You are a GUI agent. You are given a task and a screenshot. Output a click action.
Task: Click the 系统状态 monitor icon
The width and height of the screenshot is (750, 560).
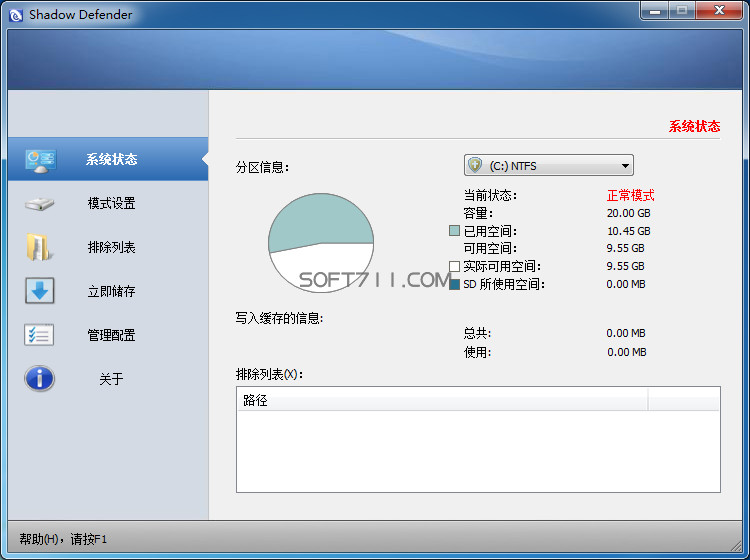click(x=41, y=161)
